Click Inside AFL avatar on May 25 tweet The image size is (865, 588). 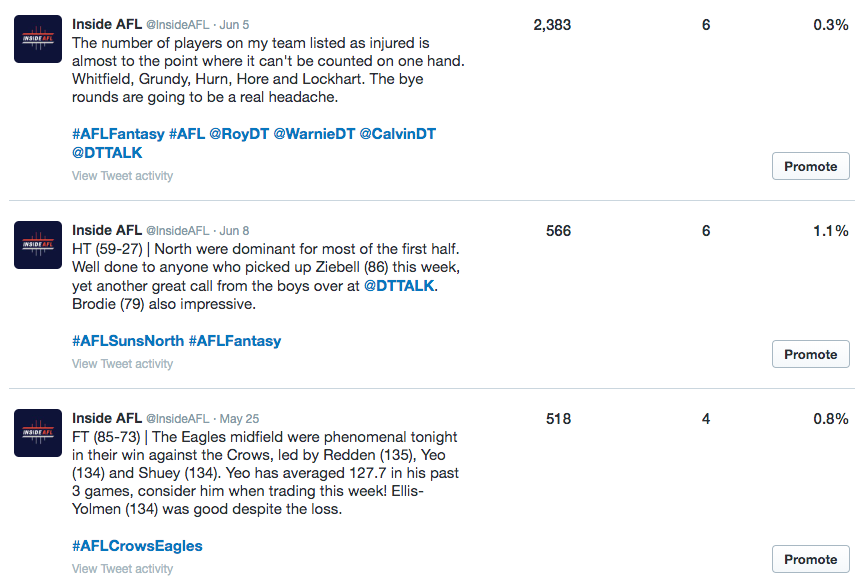coord(38,433)
